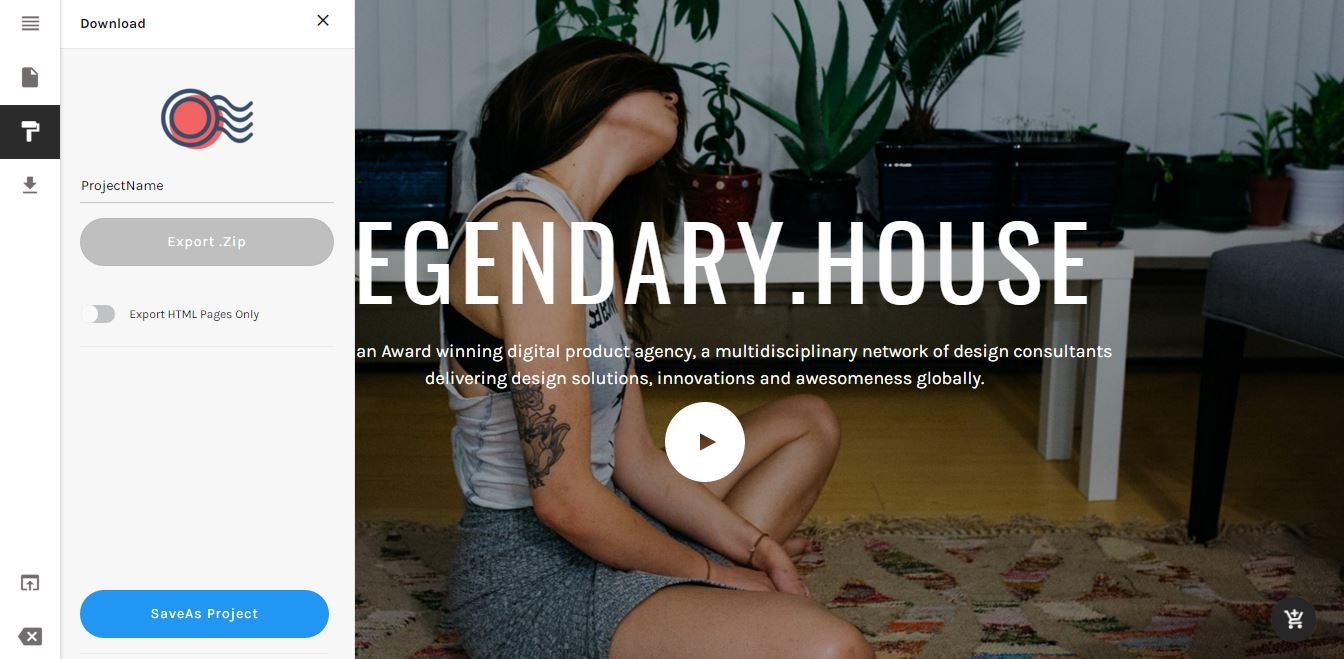This screenshot has height=659, width=1344.
Task: Click the SaveAs Project button
Action: coord(204,614)
